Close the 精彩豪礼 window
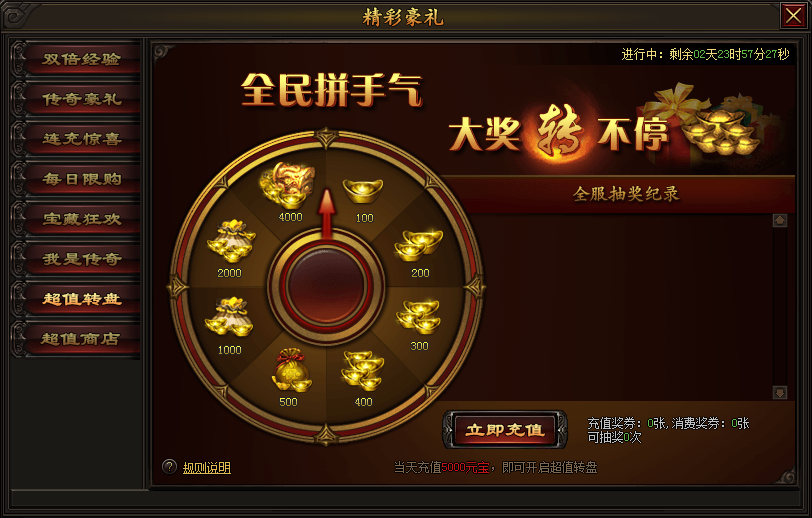This screenshot has height=518, width=812. pos(793,16)
